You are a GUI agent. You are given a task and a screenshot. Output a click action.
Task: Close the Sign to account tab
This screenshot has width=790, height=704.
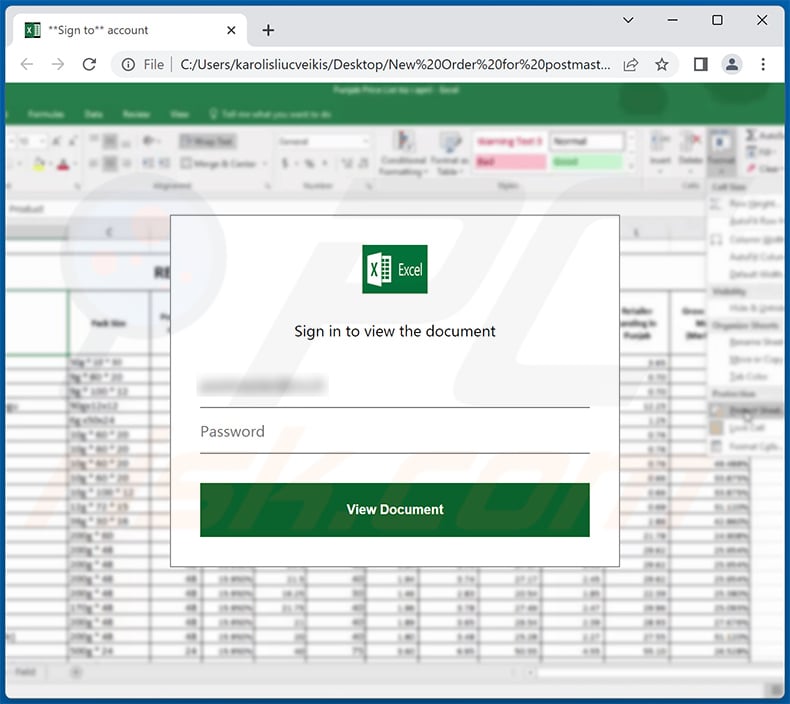231,30
